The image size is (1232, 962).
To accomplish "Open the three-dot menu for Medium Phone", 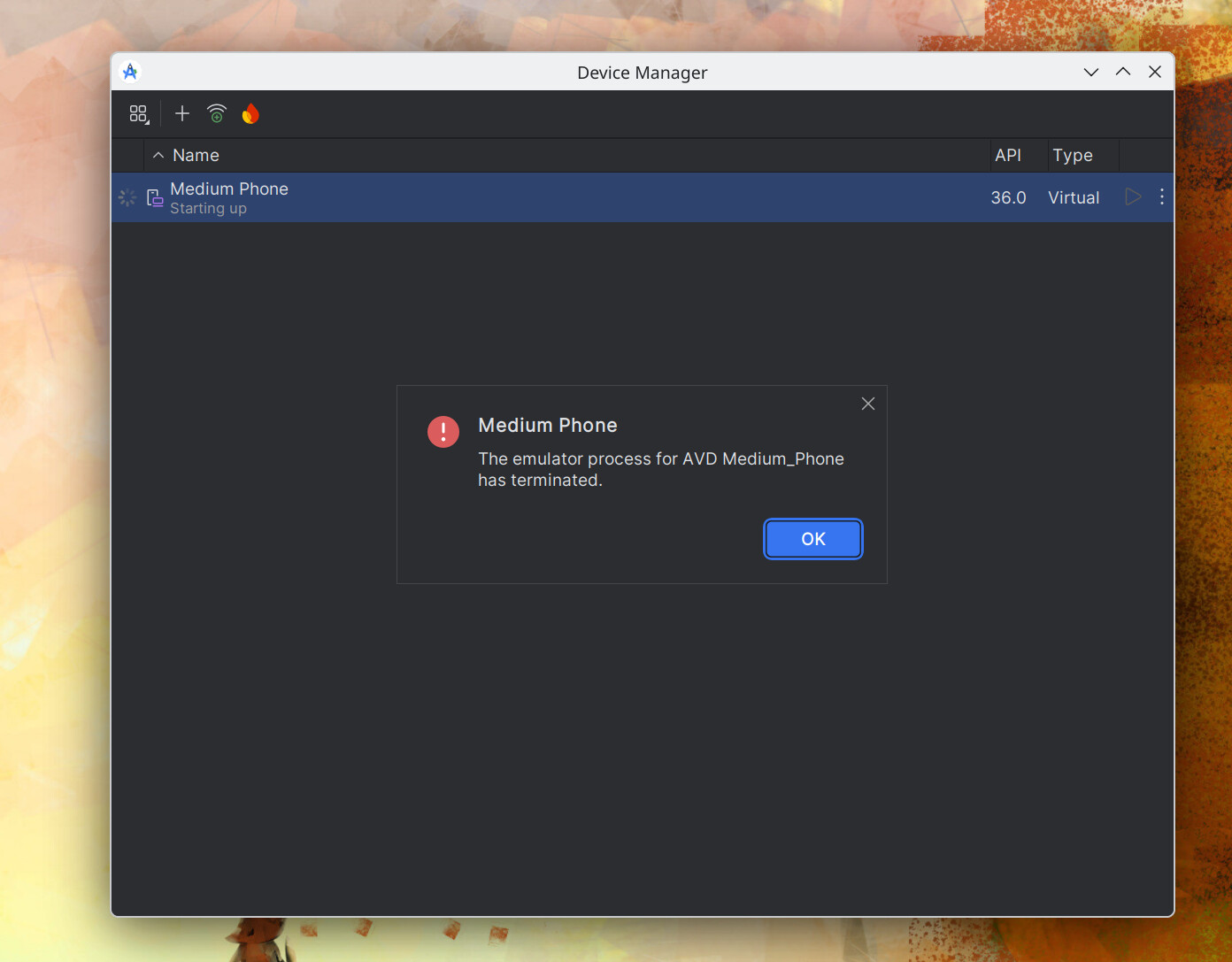I will 1161,197.
